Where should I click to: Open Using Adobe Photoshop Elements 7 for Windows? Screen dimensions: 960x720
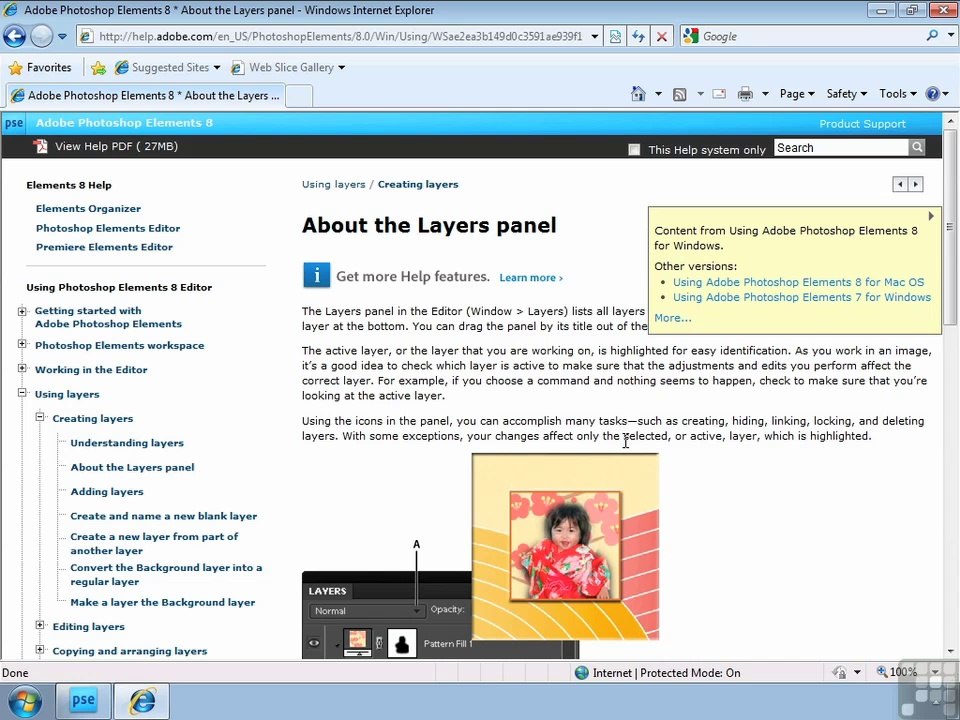801,297
